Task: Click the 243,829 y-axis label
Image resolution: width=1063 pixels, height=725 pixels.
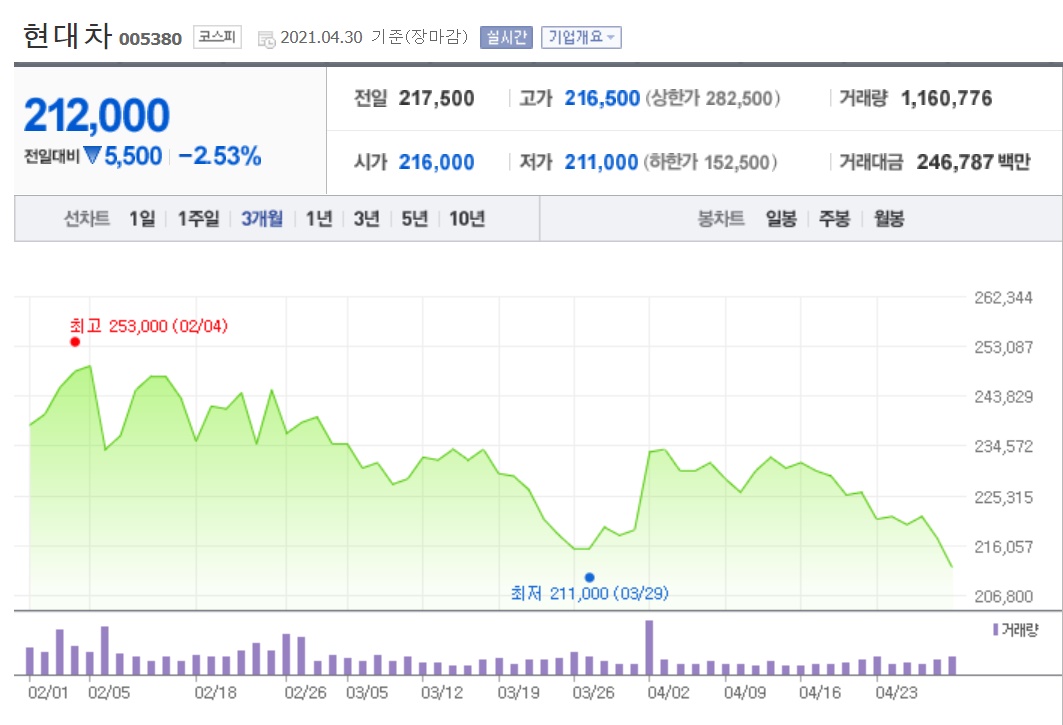Action: (x=1003, y=397)
